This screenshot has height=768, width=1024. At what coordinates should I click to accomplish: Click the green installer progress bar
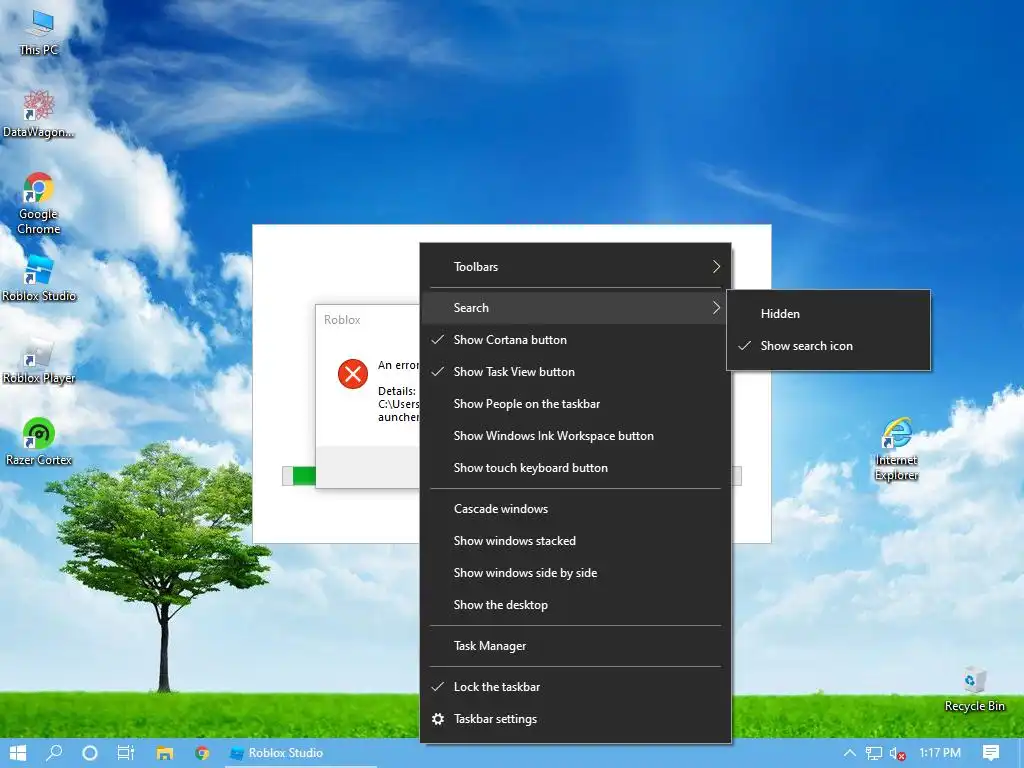pyautogui.click(x=304, y=475)
